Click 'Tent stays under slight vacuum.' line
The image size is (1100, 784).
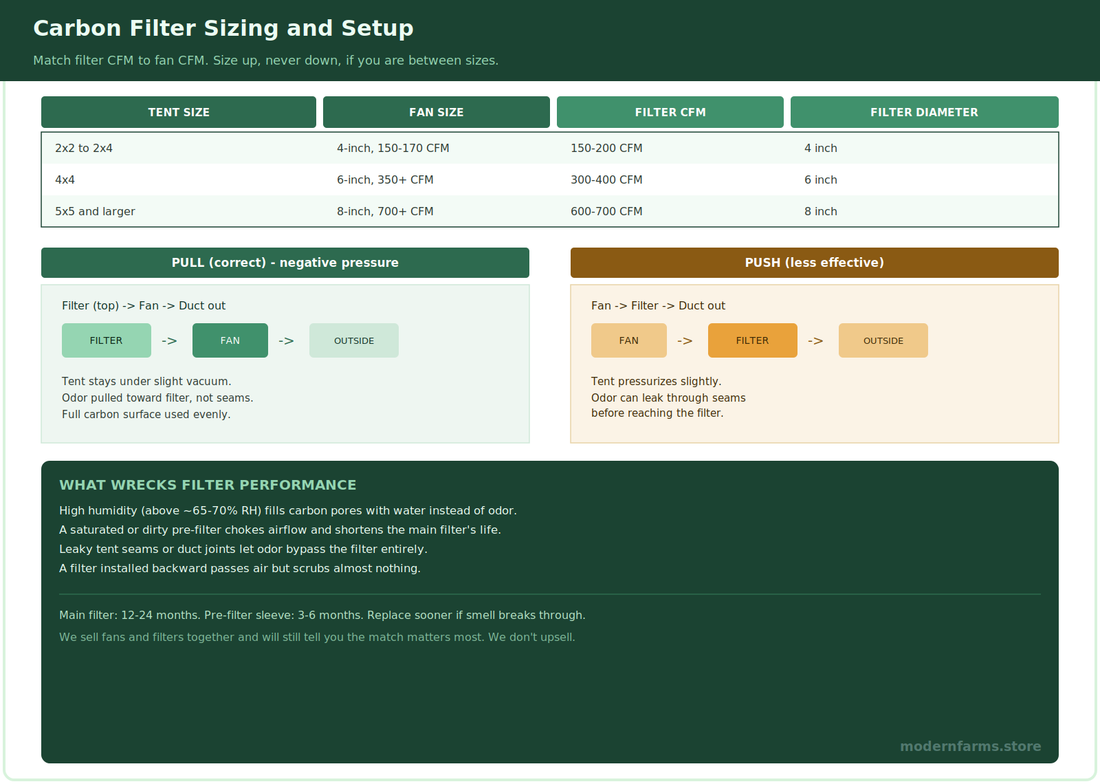coord(147,381)
